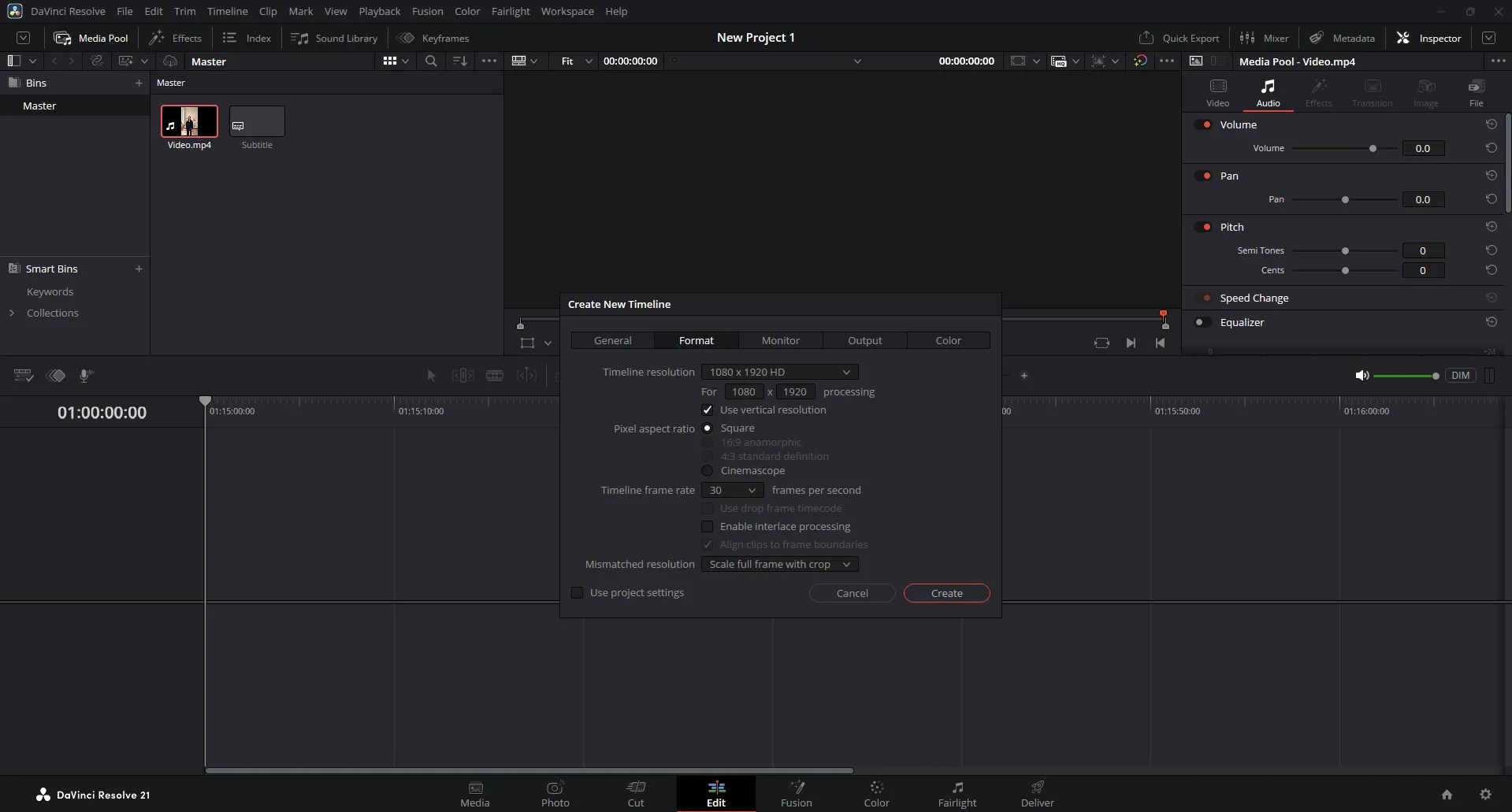Screen dimensions: 1512x812
Task: Switch to the Video tab in Inspector
Action: [1217, 93]
